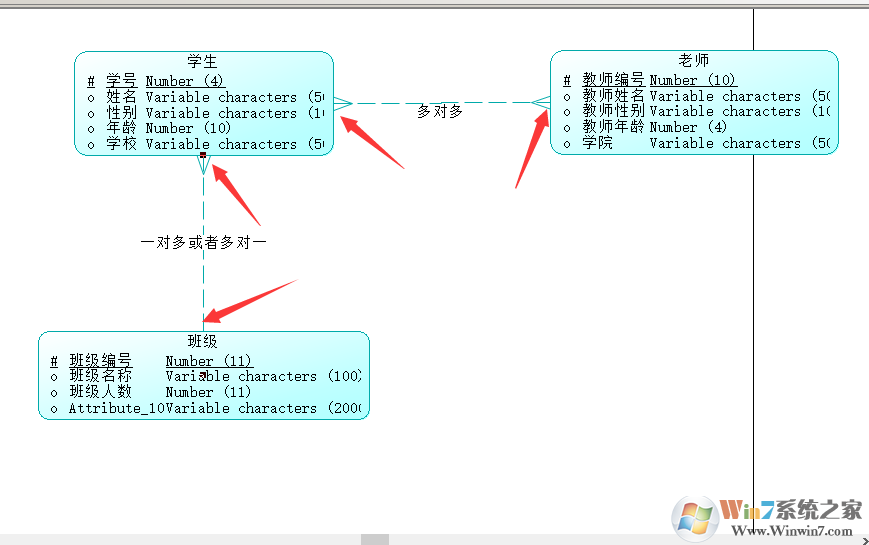Click the crow's foot on 学生's right side
This screenshot has width=869, height=545.
click(343, 103)
